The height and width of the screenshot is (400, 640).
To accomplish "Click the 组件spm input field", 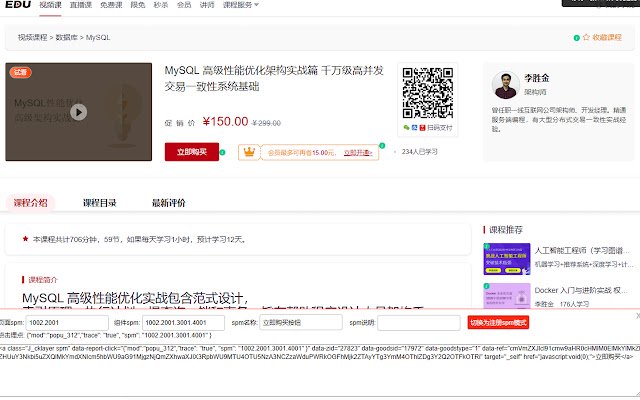I will pos(183,323).
